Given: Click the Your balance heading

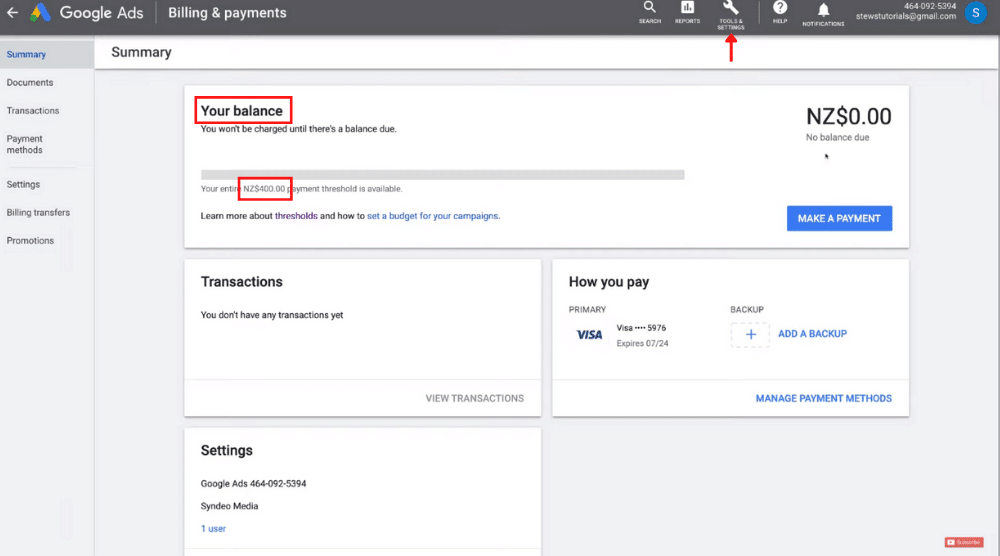Looking at the screenshot, I should (x=242, y=111).
